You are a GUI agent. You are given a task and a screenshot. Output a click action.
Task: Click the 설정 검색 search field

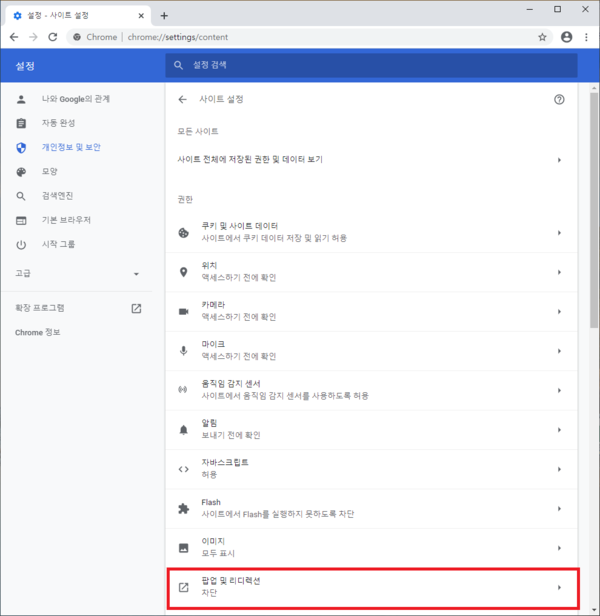point(371,65)
